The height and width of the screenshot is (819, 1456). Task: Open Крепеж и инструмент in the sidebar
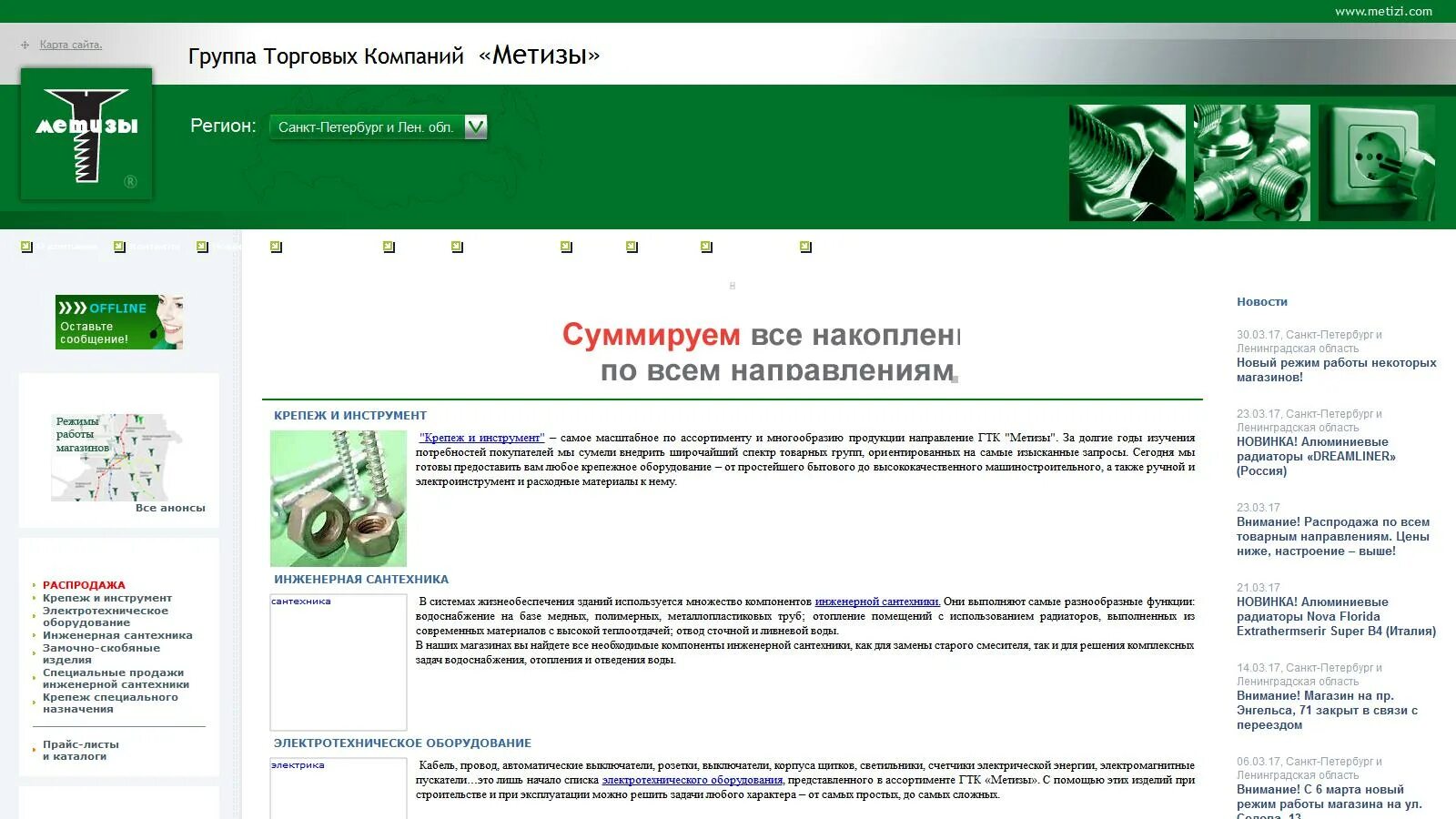[107, 598]
